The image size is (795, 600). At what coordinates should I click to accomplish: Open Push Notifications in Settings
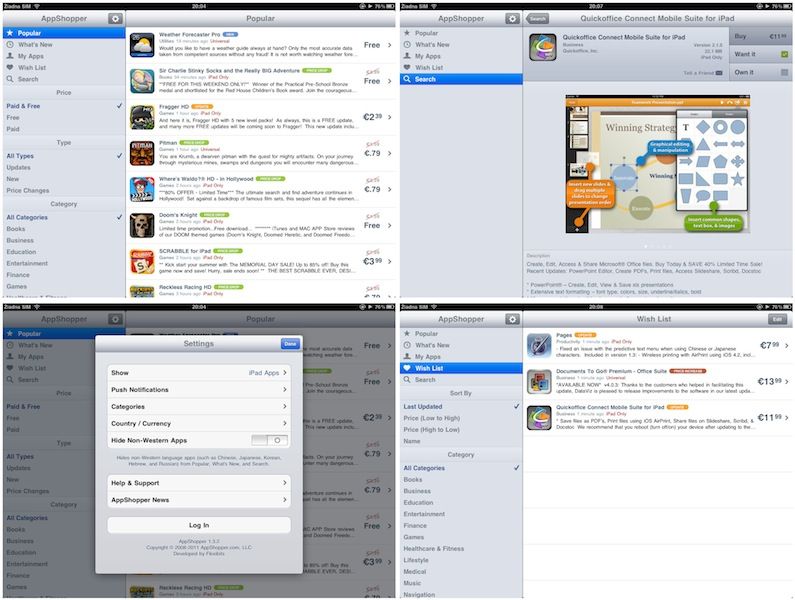199,390
